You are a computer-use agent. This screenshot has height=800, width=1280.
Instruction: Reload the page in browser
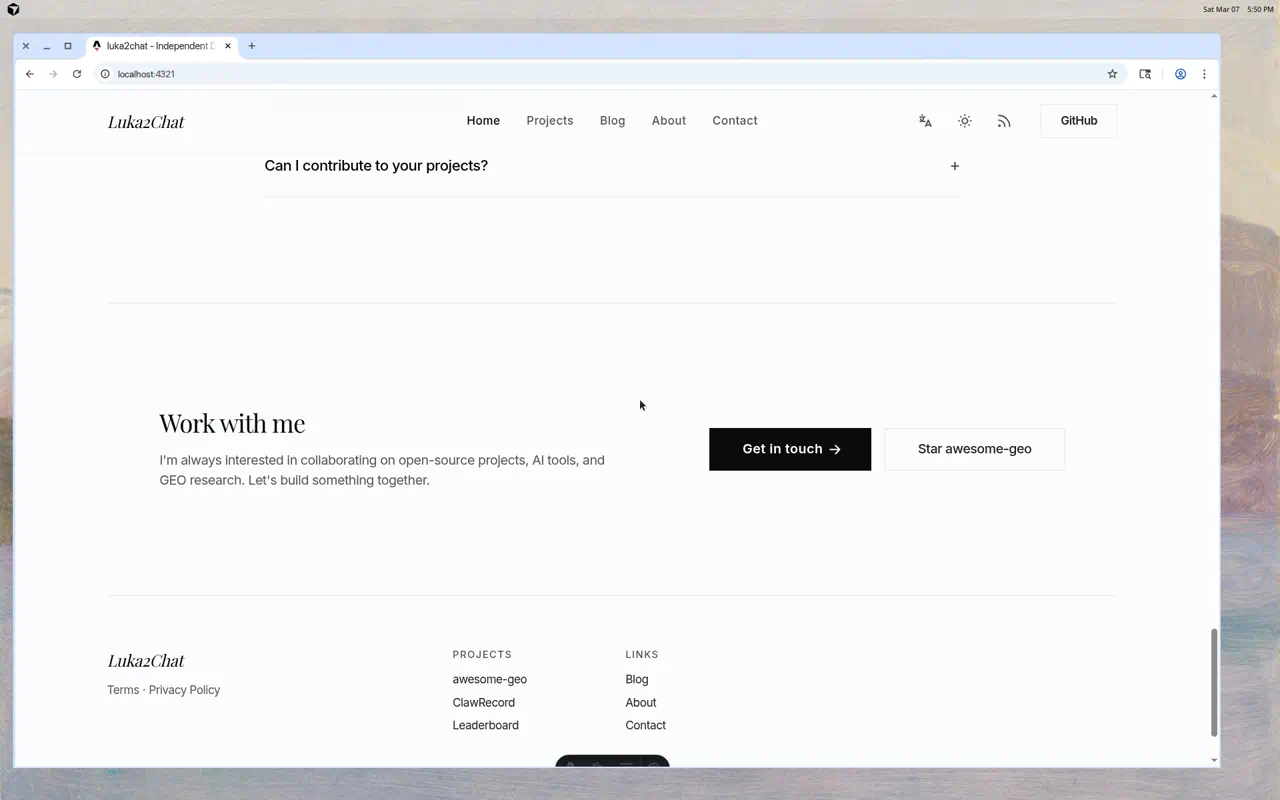click(x=77, y=74)
